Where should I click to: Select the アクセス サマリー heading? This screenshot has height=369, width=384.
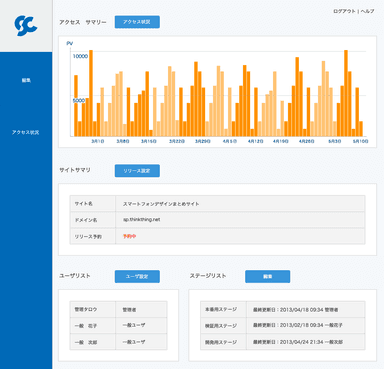click(83, 22)
